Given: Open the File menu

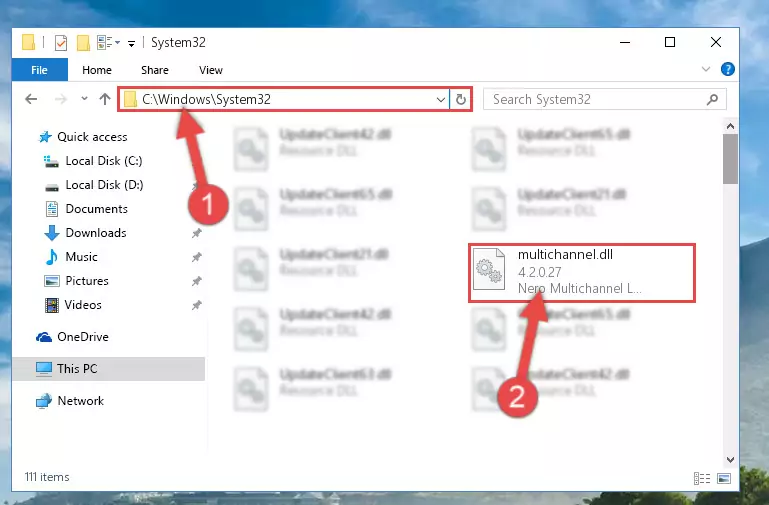Looking at the screenshot, I should pyautogui.click(x=39, y=70).
